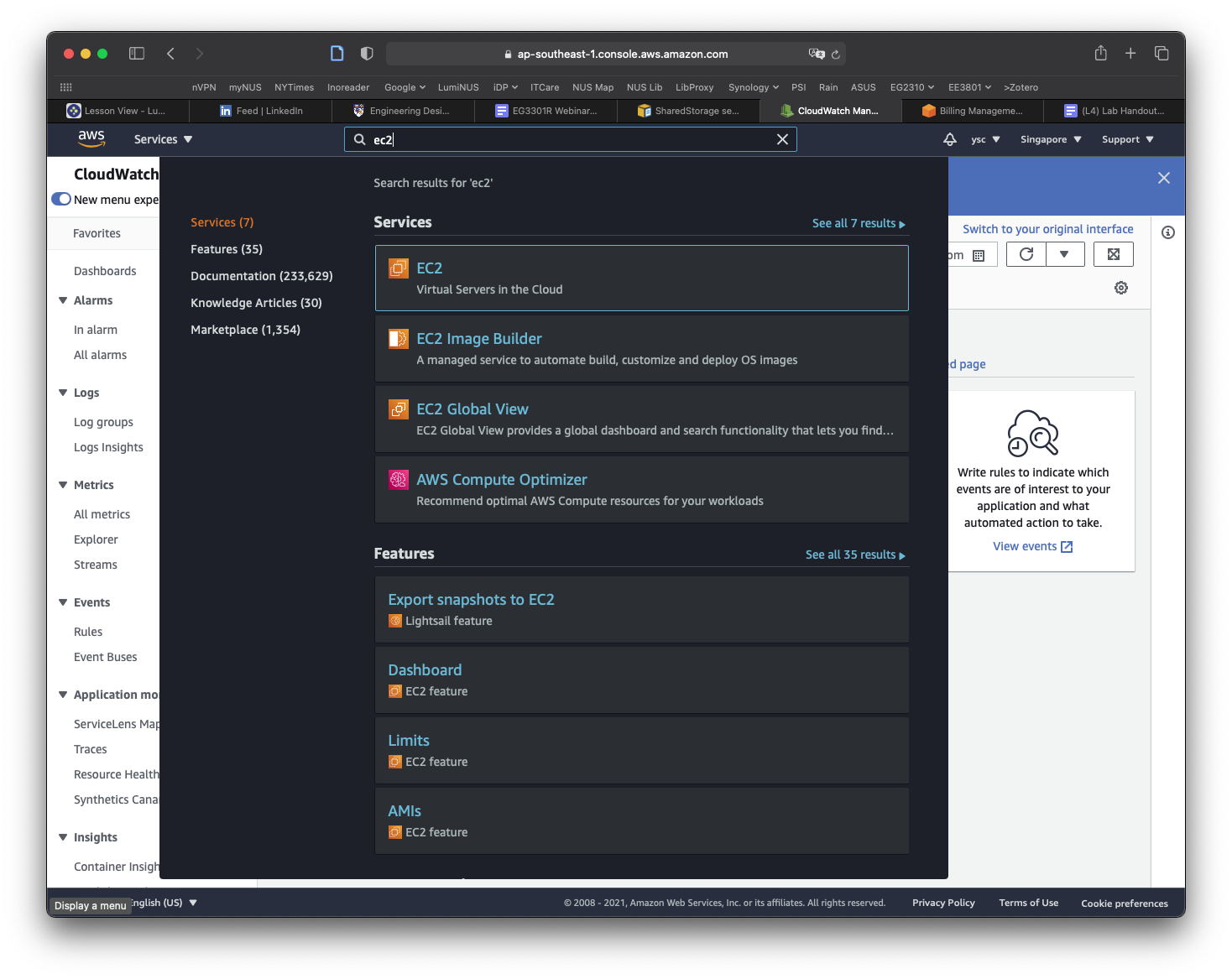This screenshot has width=1232, height=979.
Task: Click the AWS logo home icon
Action: (x=91, y=138)
